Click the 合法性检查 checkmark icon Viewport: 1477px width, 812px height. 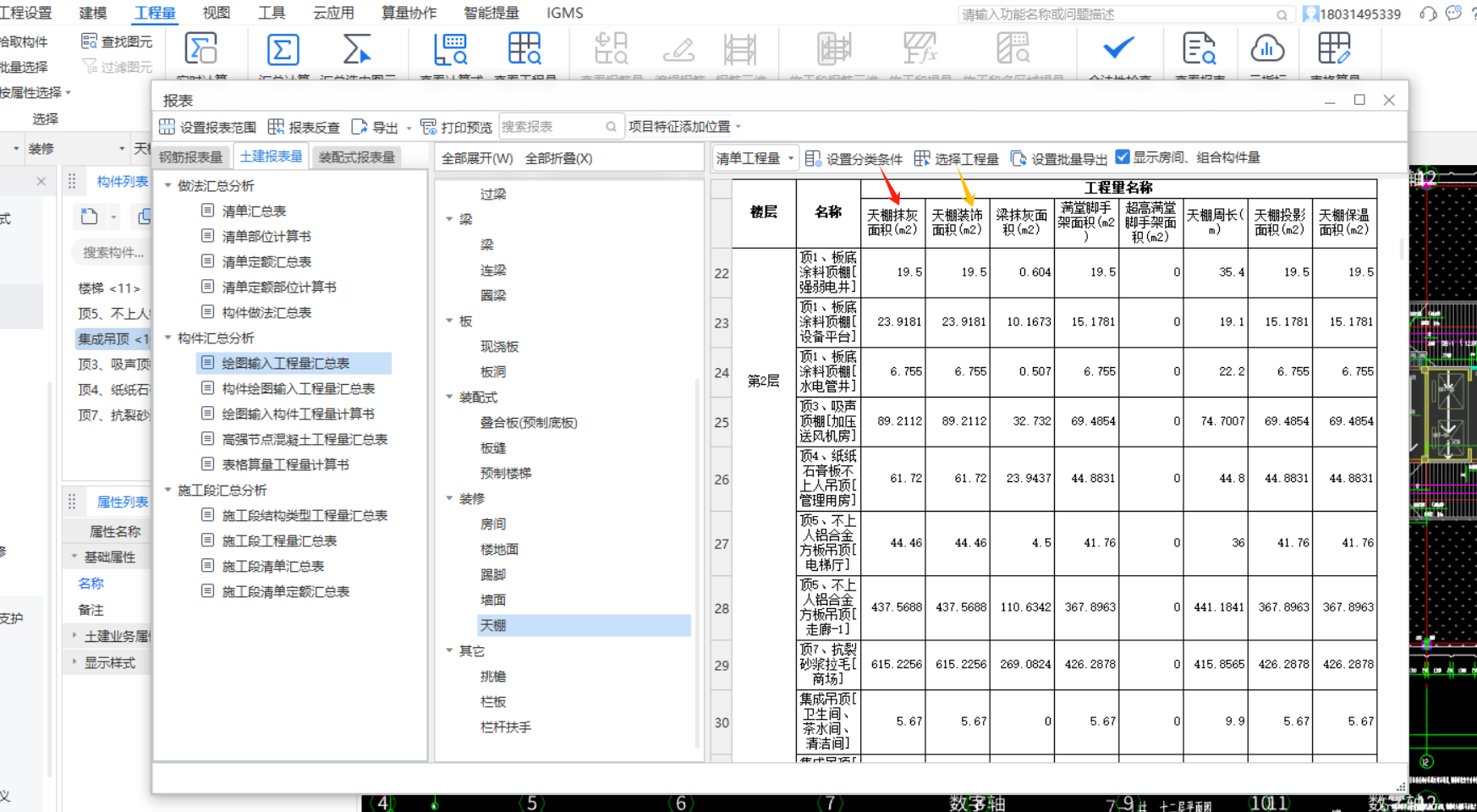click(x=1118, y=48)
